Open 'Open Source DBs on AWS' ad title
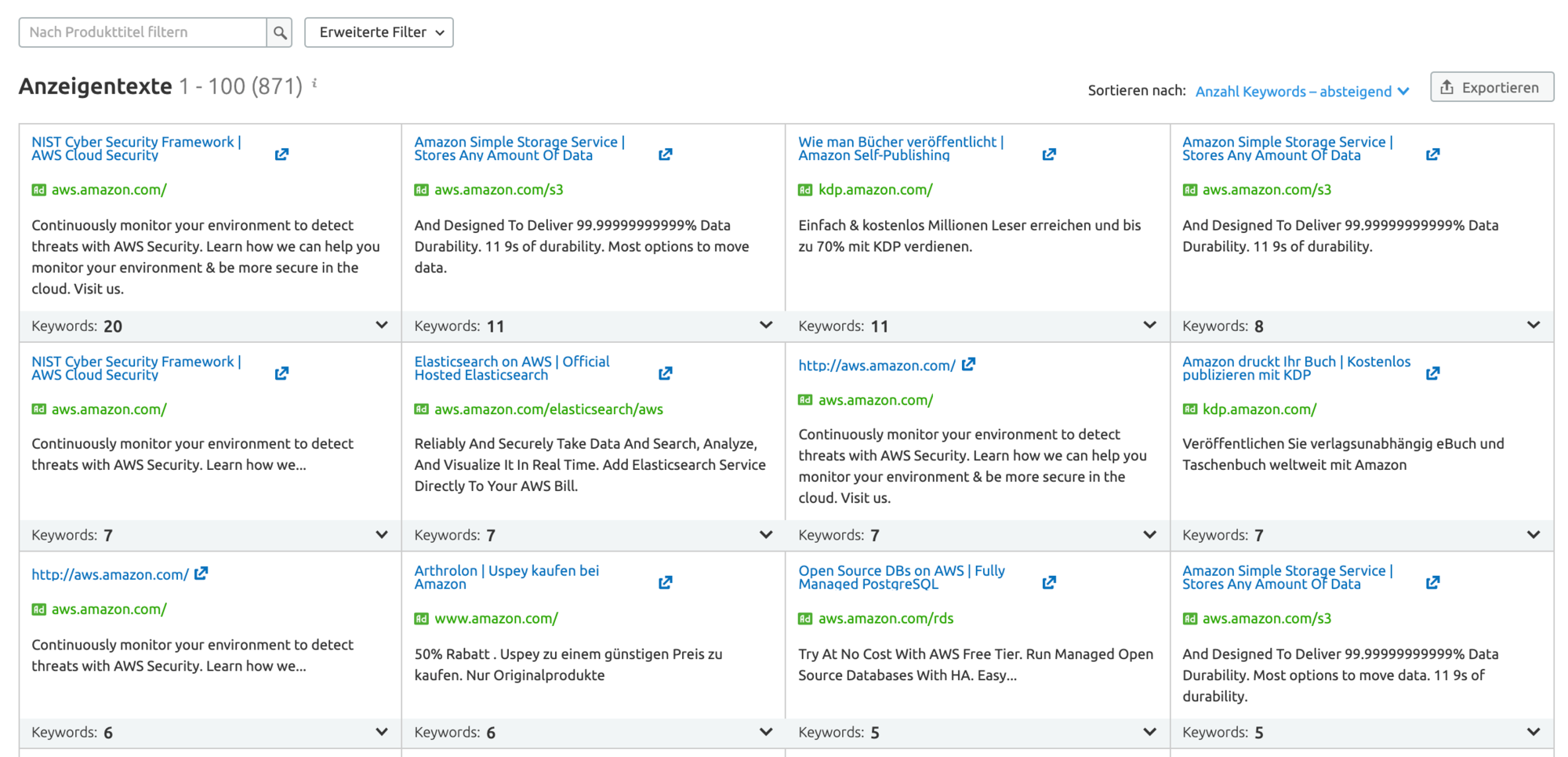This screenshot has width=1568, height=757. (x=902, y=577)
